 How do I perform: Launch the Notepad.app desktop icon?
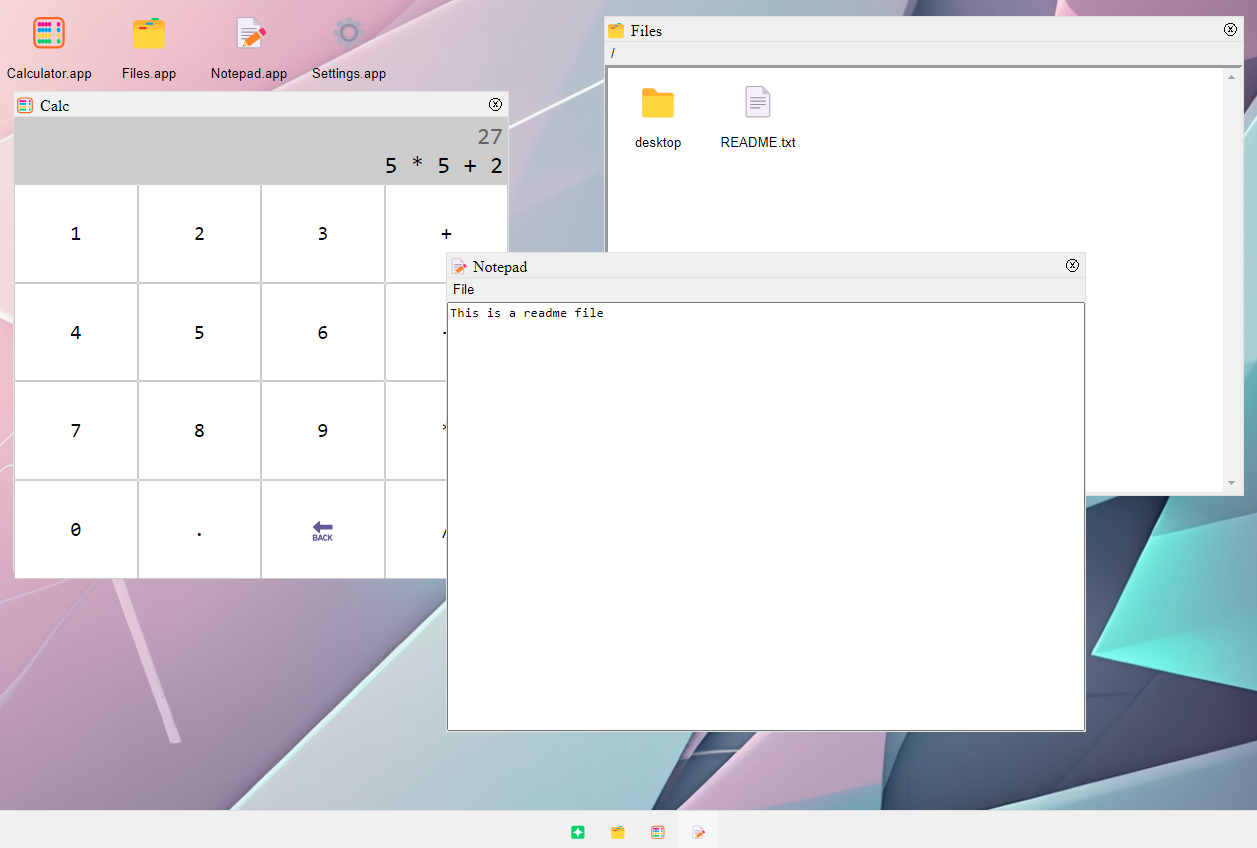tap(249, 33)
